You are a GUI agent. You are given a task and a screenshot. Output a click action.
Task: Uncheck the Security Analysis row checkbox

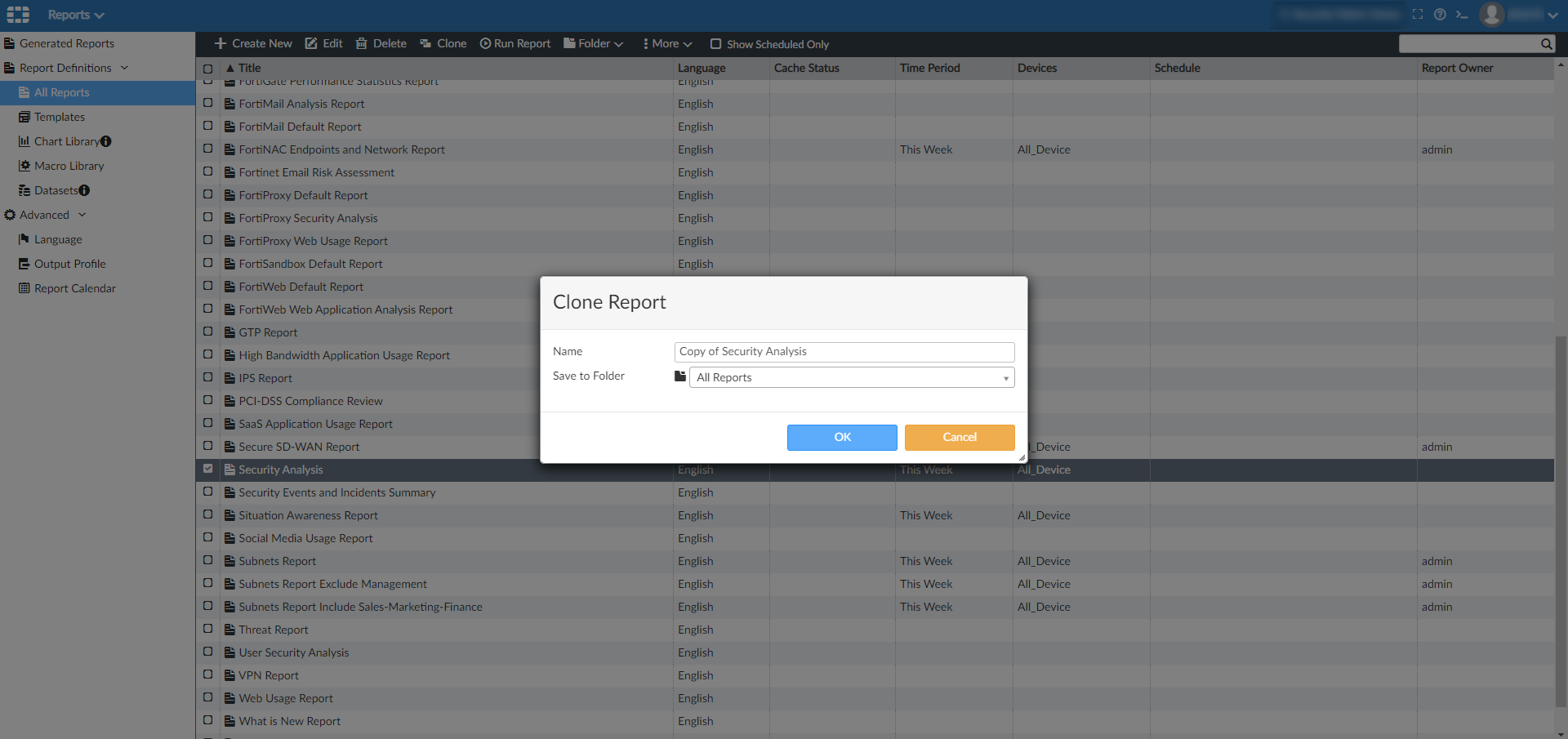pos(208,469)
